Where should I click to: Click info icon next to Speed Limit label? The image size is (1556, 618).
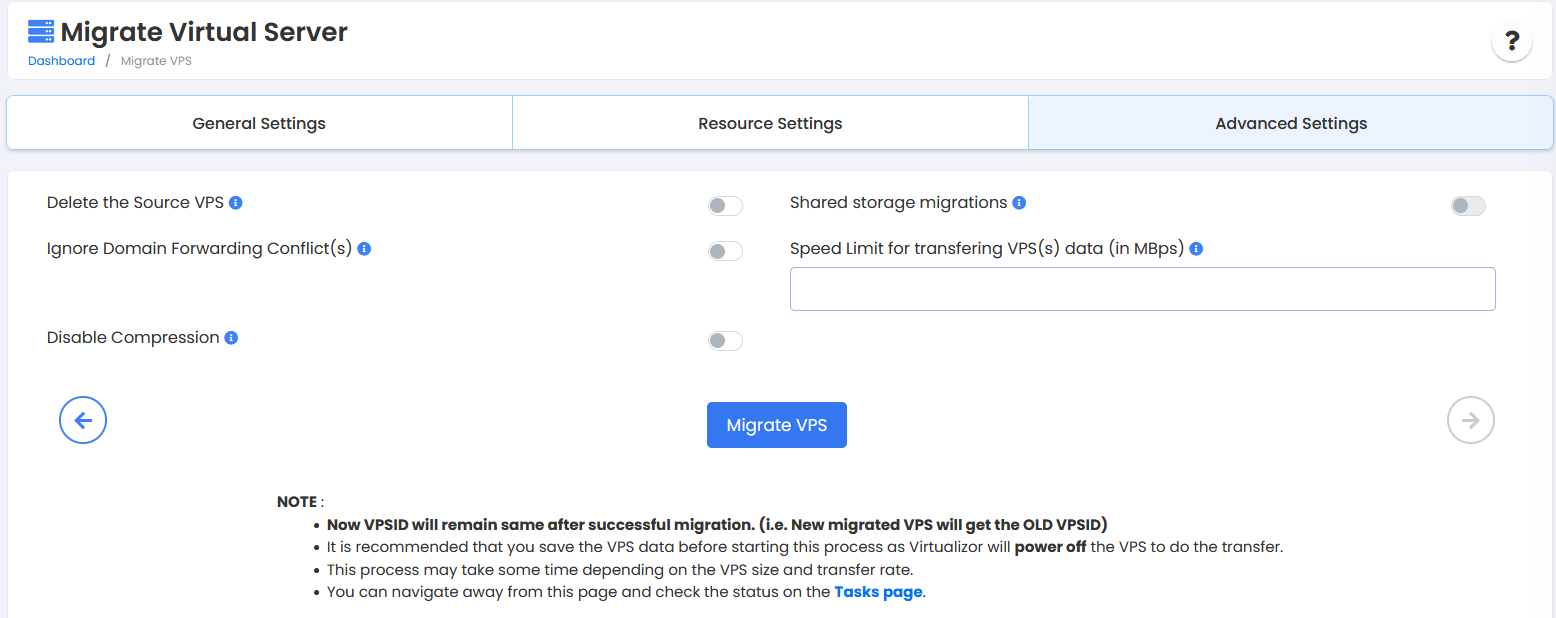pos(1196,249)
